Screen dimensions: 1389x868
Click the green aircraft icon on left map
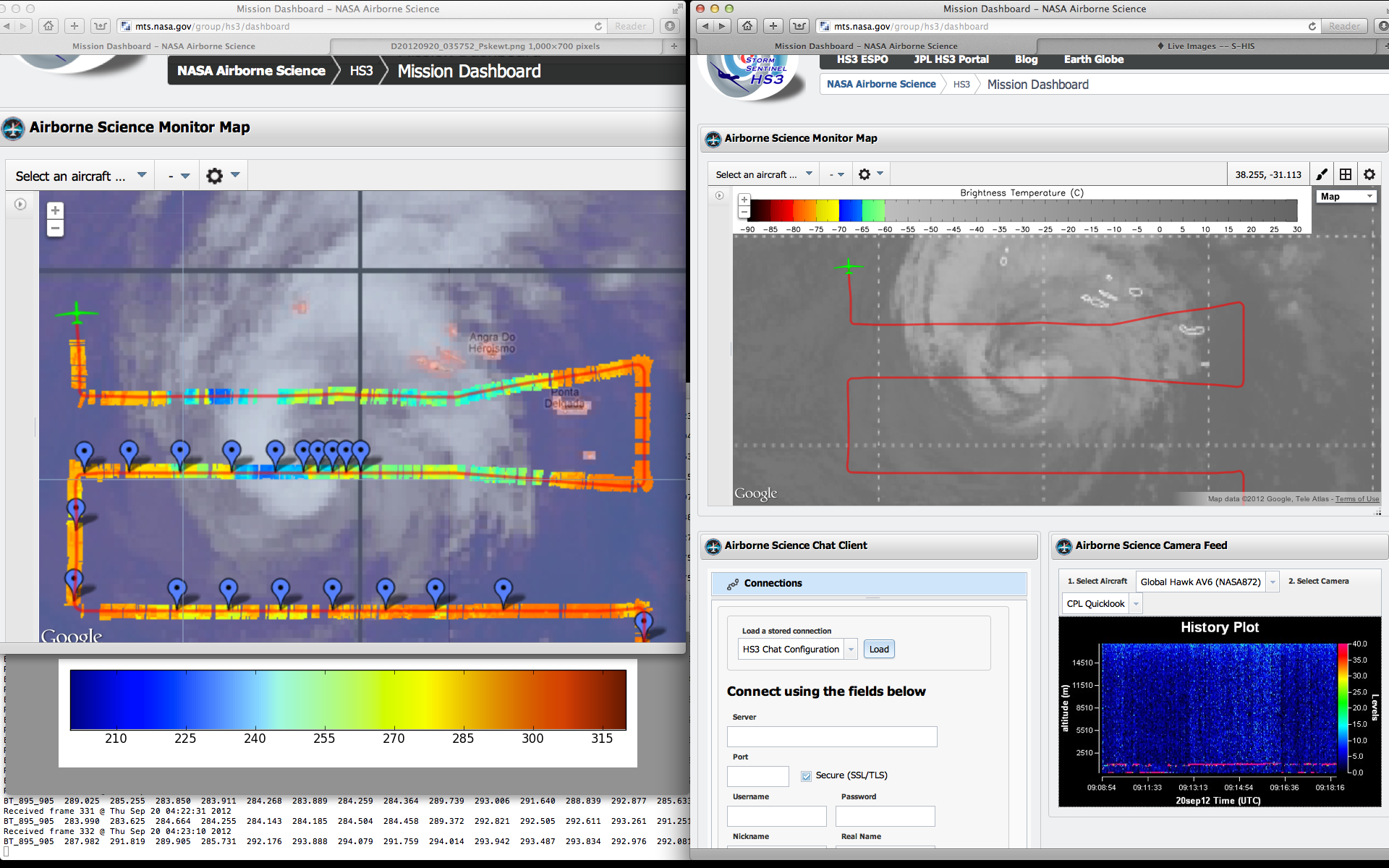[77, 313]
